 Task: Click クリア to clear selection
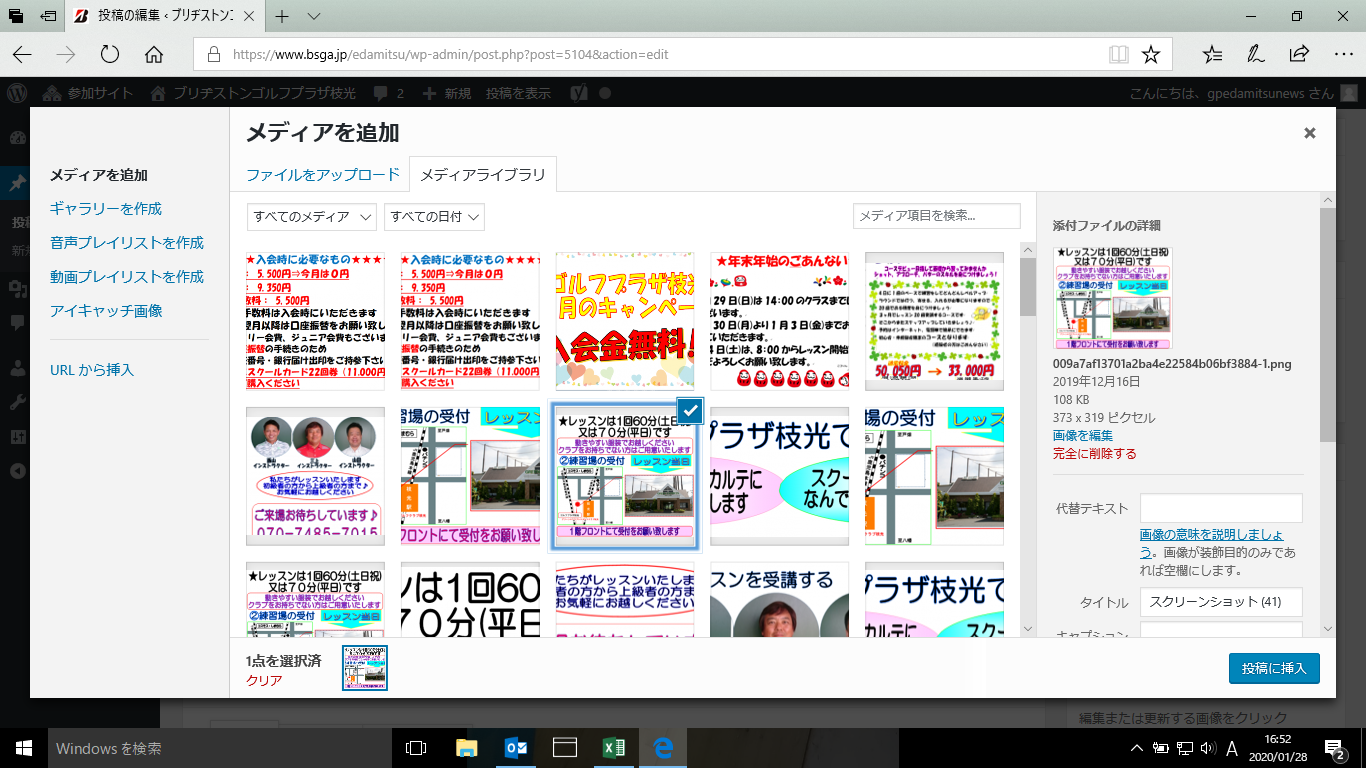[x=264, y=680]
